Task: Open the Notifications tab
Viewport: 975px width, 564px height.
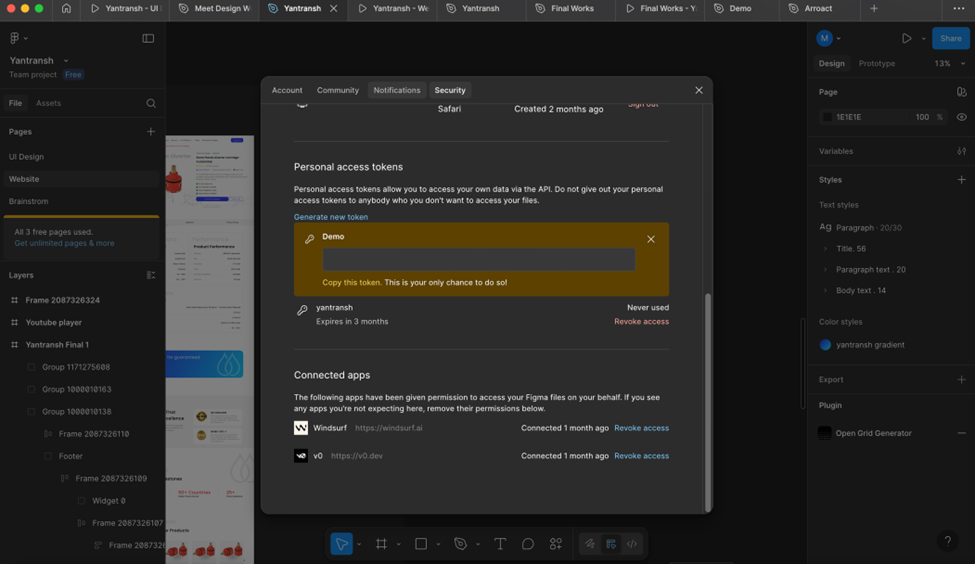Action: (x=397, y=90)
